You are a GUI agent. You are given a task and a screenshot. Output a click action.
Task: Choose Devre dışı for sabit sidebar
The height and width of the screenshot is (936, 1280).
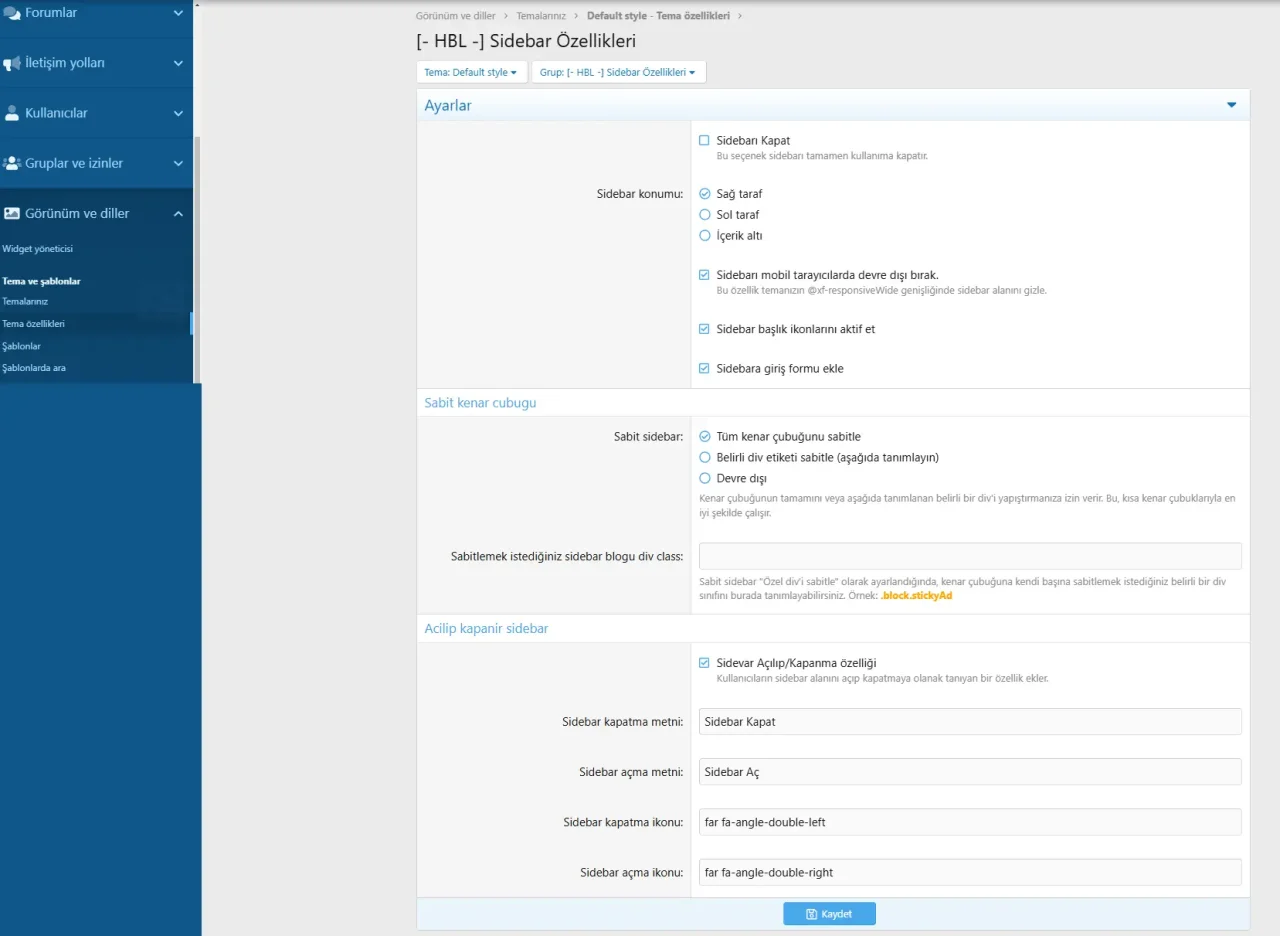(705, 479)
